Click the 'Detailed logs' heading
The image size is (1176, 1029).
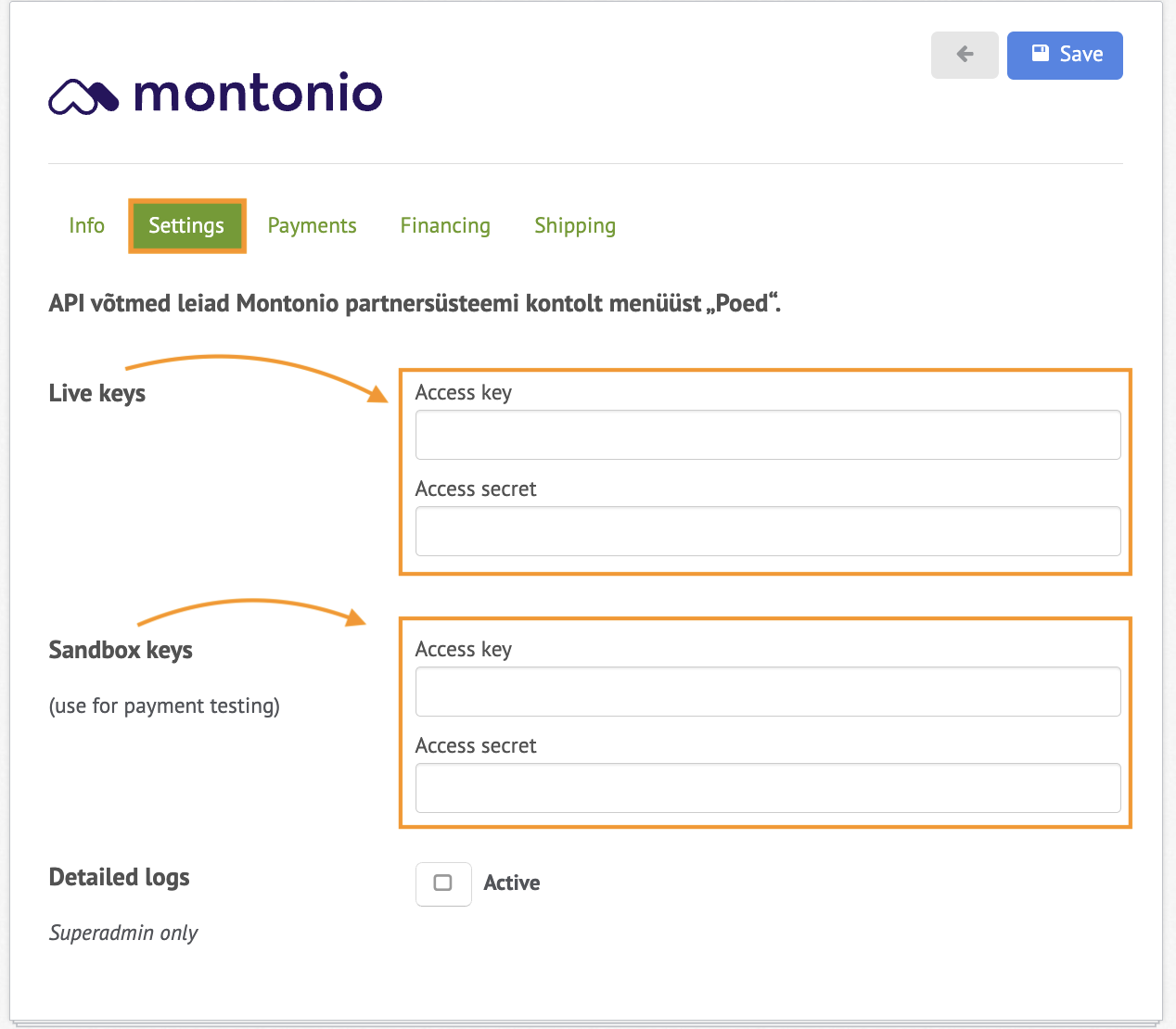[x=119, y=877]
